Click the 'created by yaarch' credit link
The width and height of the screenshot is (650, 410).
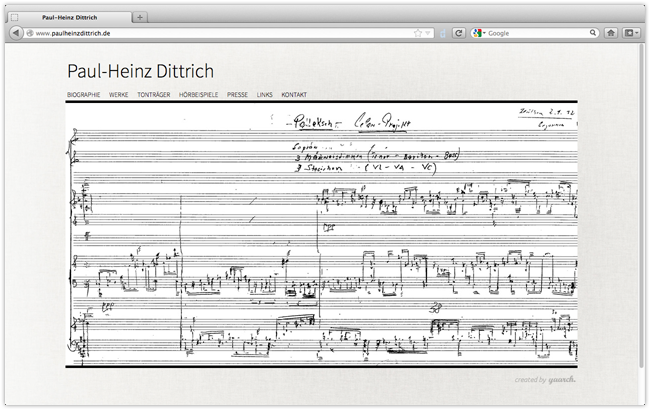545,379
